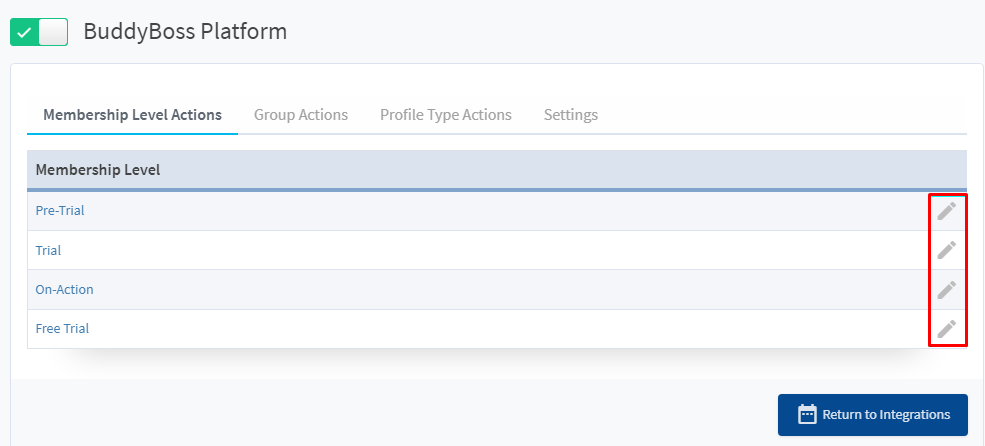The width and height of the screenshot is (985, 446).
Task: Switch to the Group Actions tab
Action: 301,115
